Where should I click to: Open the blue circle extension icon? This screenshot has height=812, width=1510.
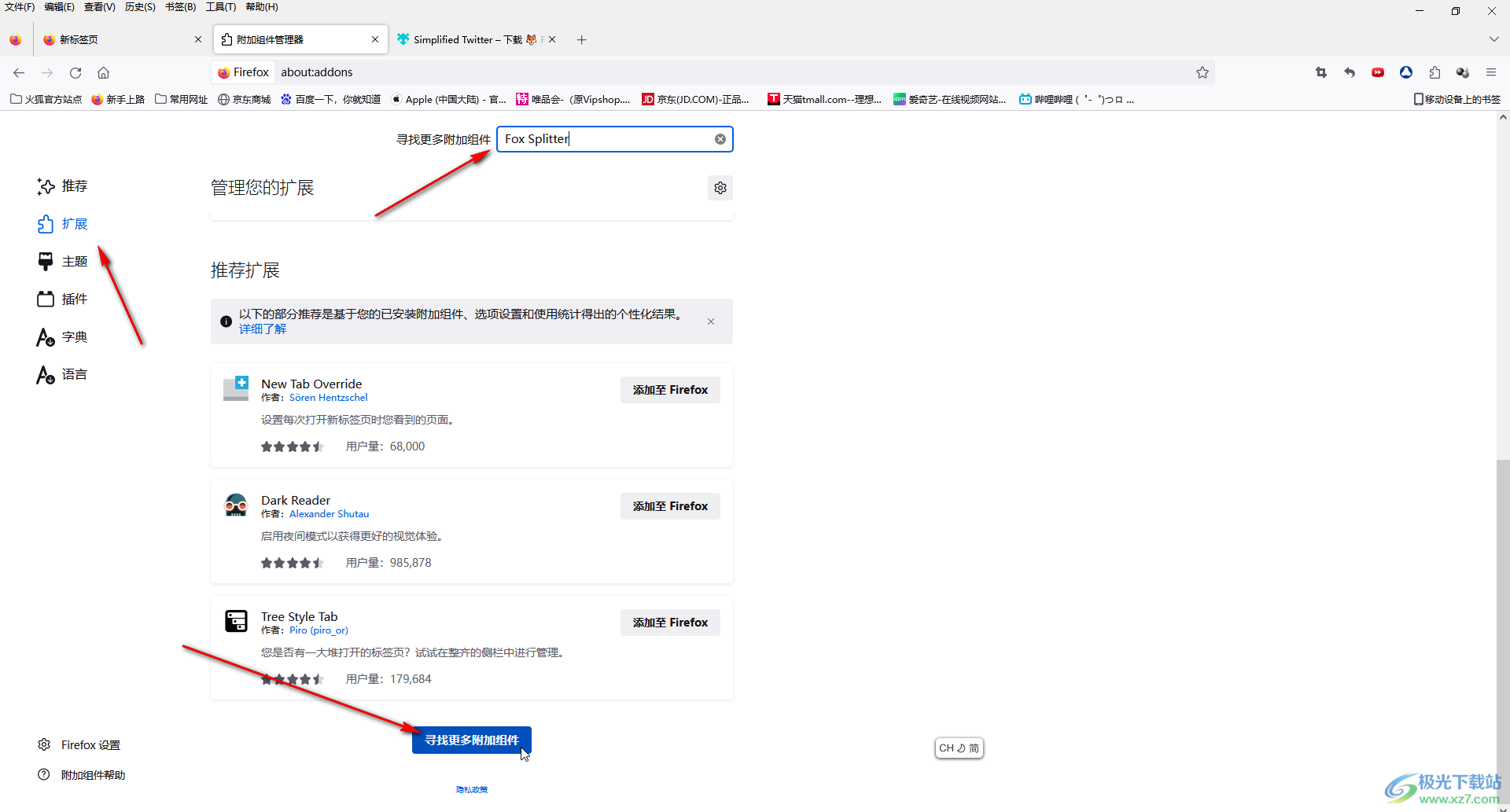(1406, 72)
